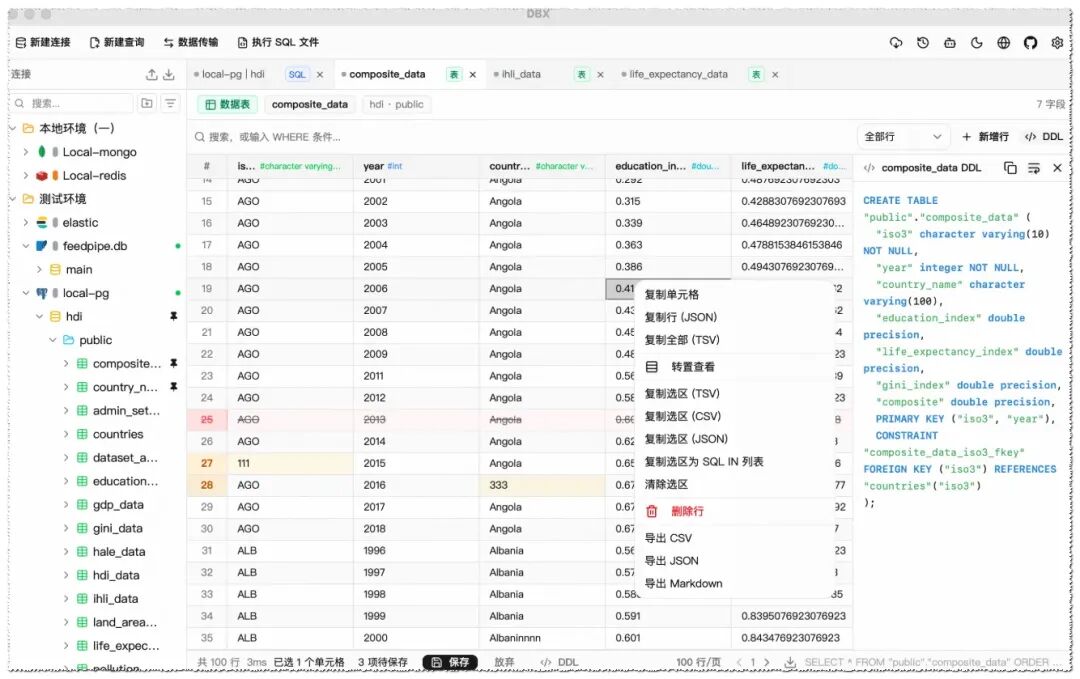Open the 全部行 rows dropdown
Screen dimensions: 1080x679
[x=903, y=136]
